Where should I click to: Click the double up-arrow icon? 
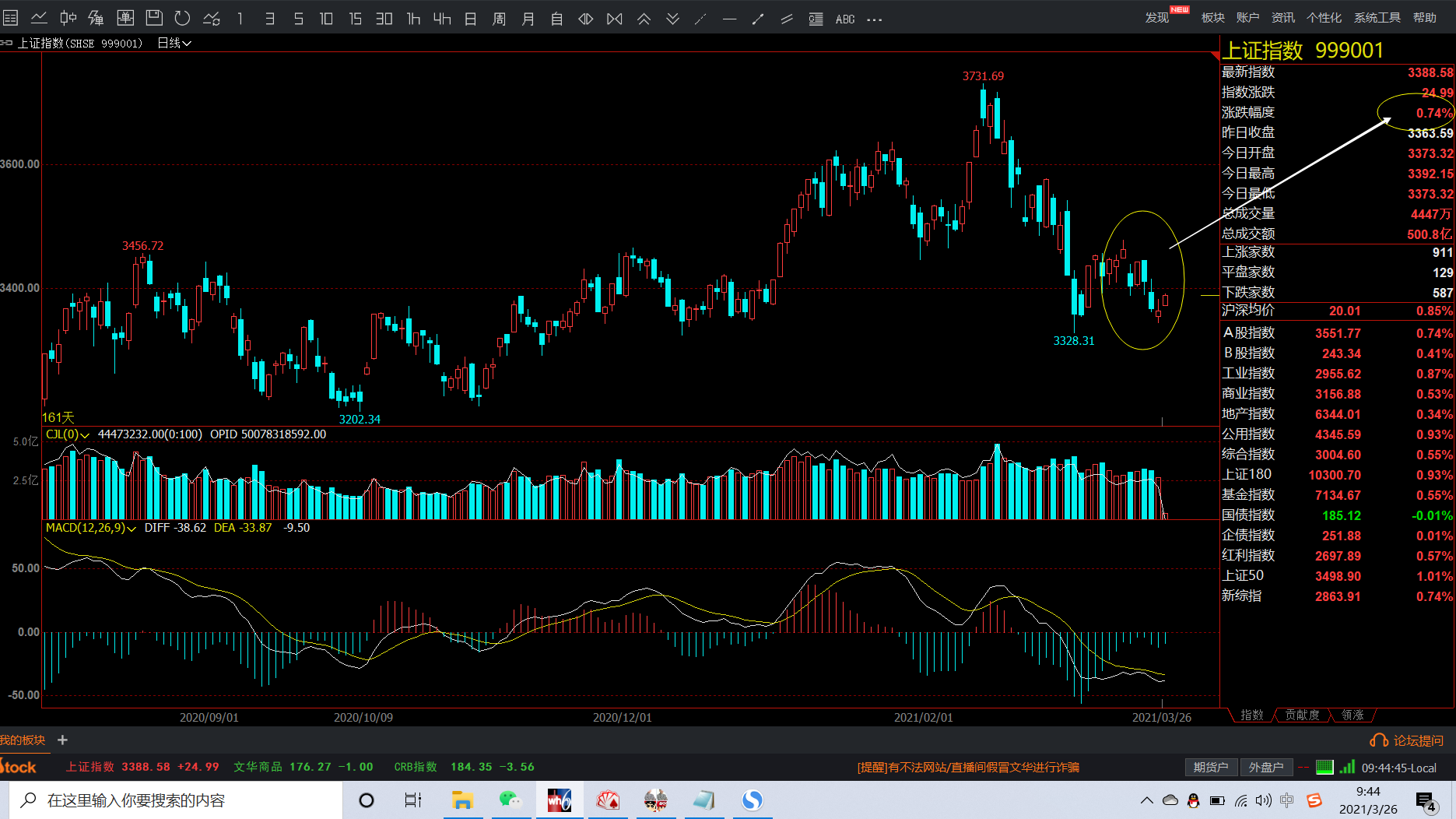pos(644,18)
